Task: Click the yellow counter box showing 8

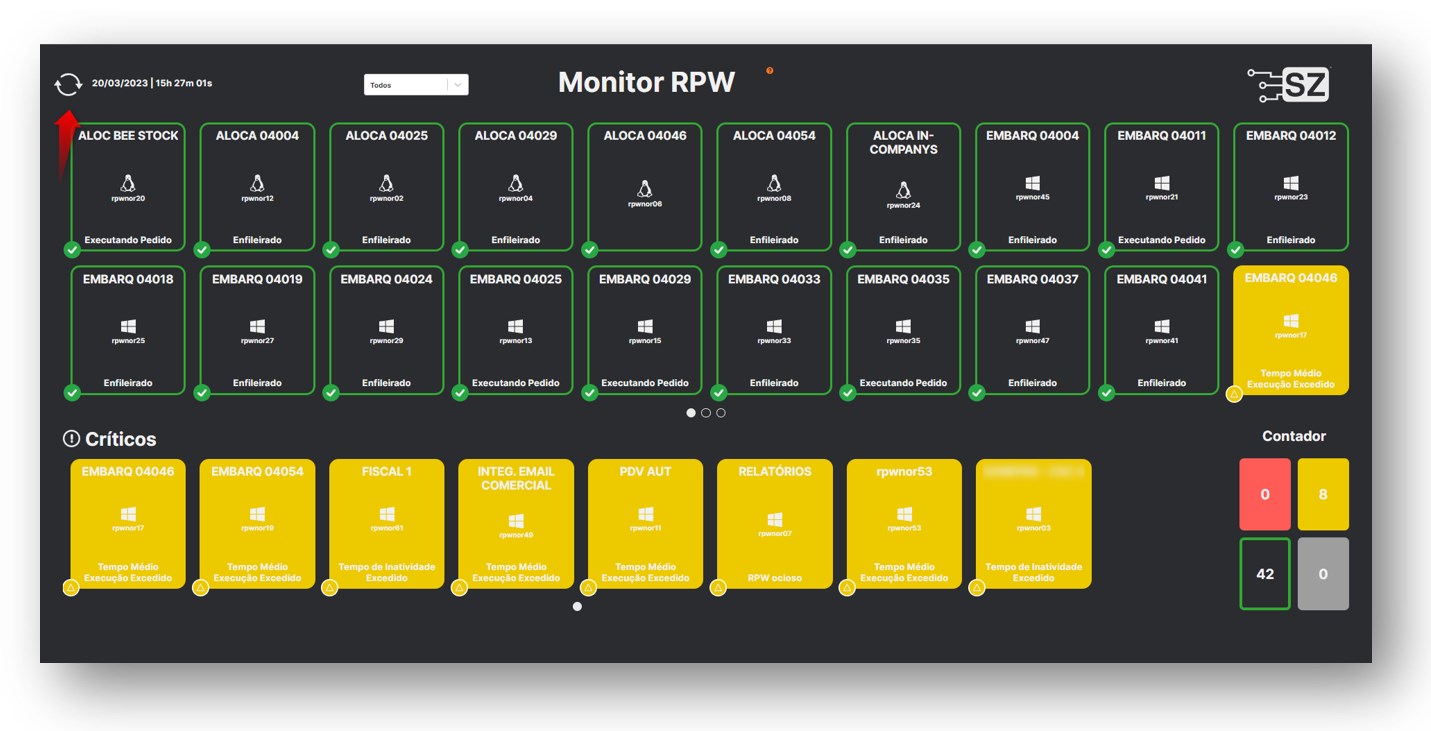Action: tap(1323, 494)
